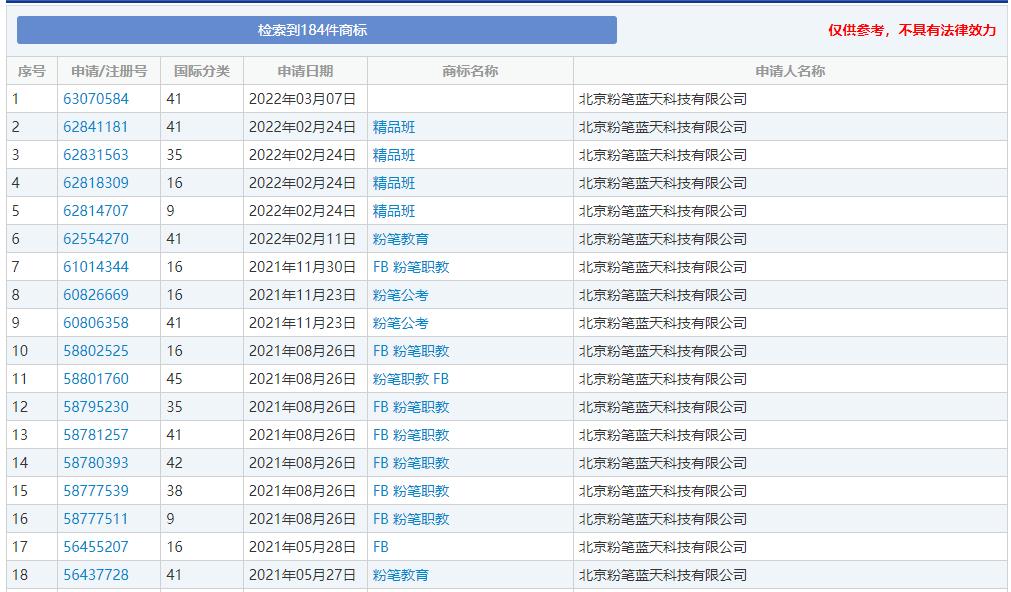Click class 38 in row 15

tap(174, 491)
